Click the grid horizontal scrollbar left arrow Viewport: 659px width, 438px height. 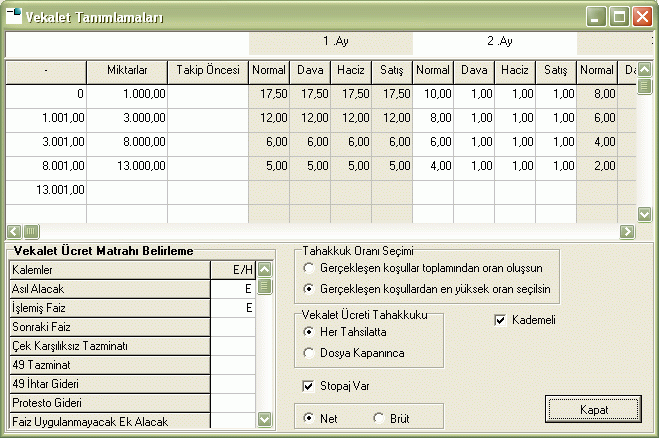click(x=14, y=231)
